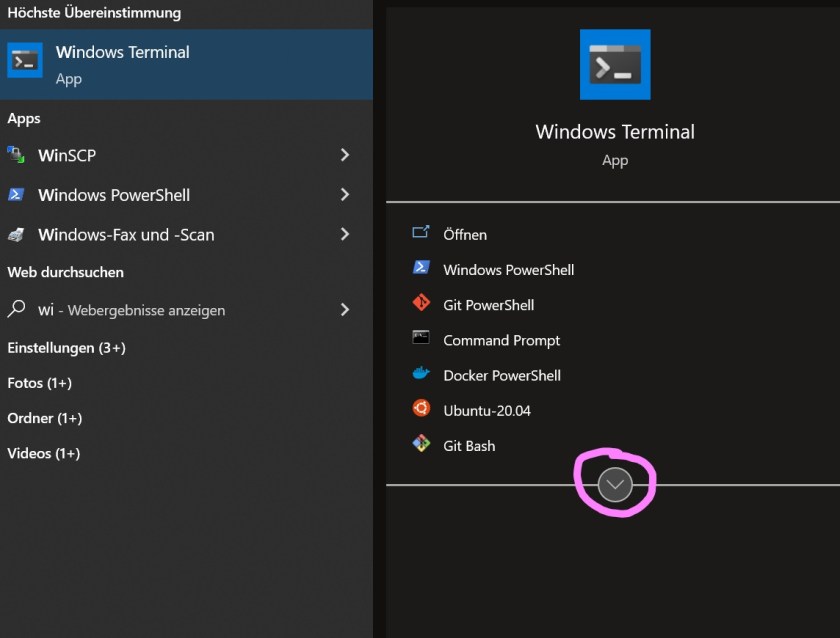The image size is (840, 638).
Task: Select Öffnen to open Windows Terminal
Action: click(x=465, y=234)
